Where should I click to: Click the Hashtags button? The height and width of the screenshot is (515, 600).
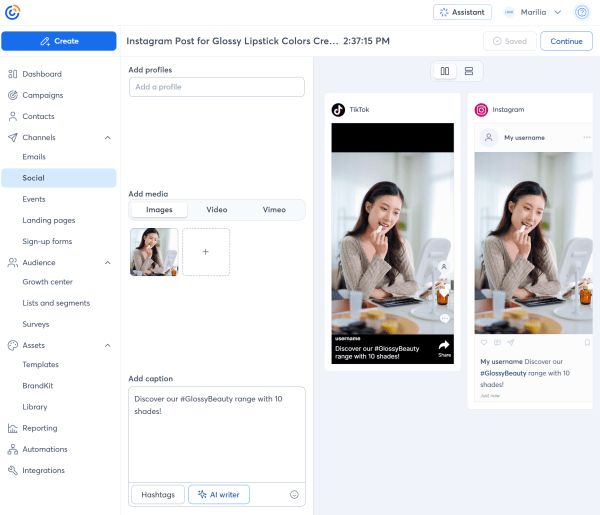coord(158,495)
